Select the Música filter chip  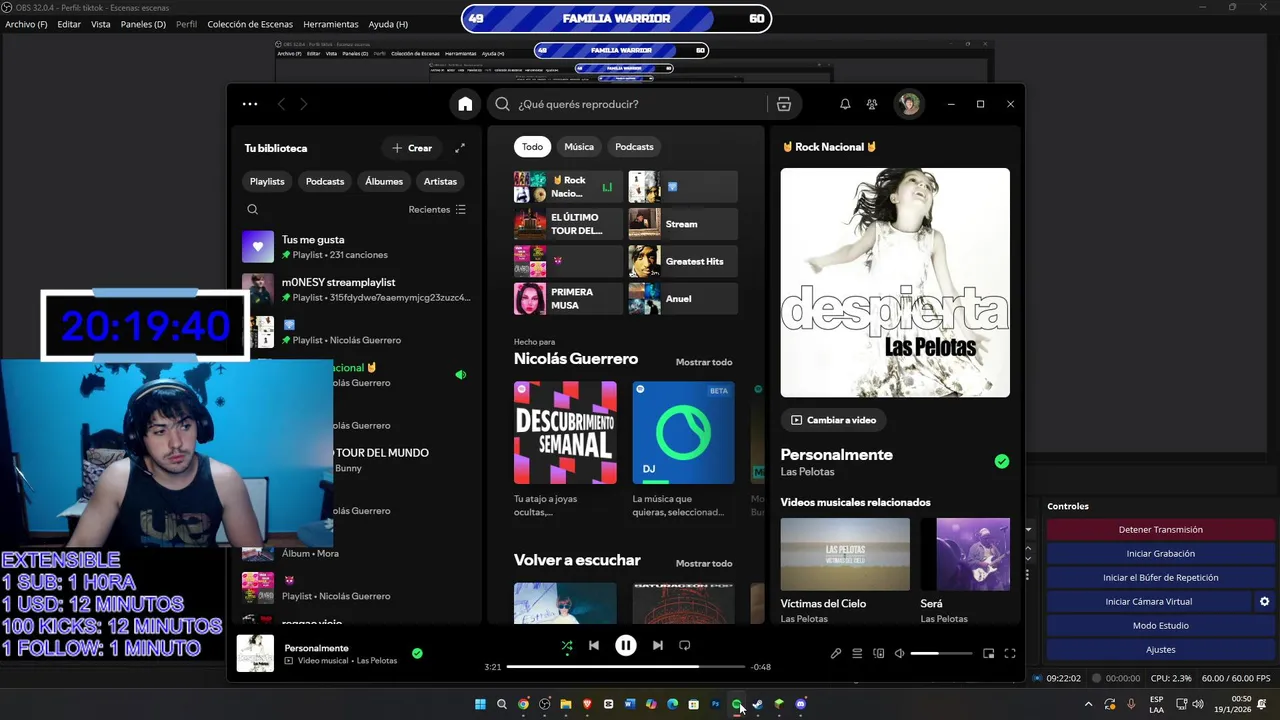(579, 147)
